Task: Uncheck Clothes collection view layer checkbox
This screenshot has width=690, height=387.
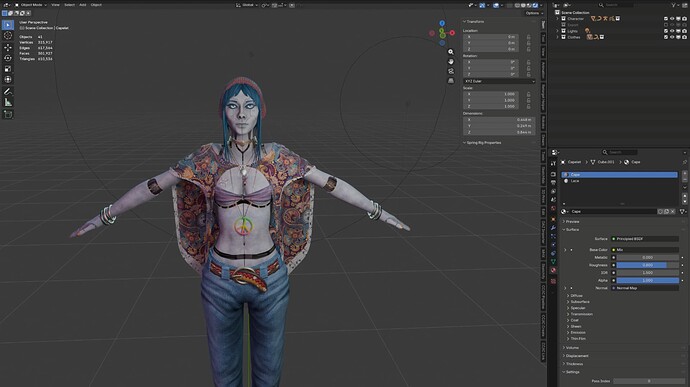Action: pos(666,37)
